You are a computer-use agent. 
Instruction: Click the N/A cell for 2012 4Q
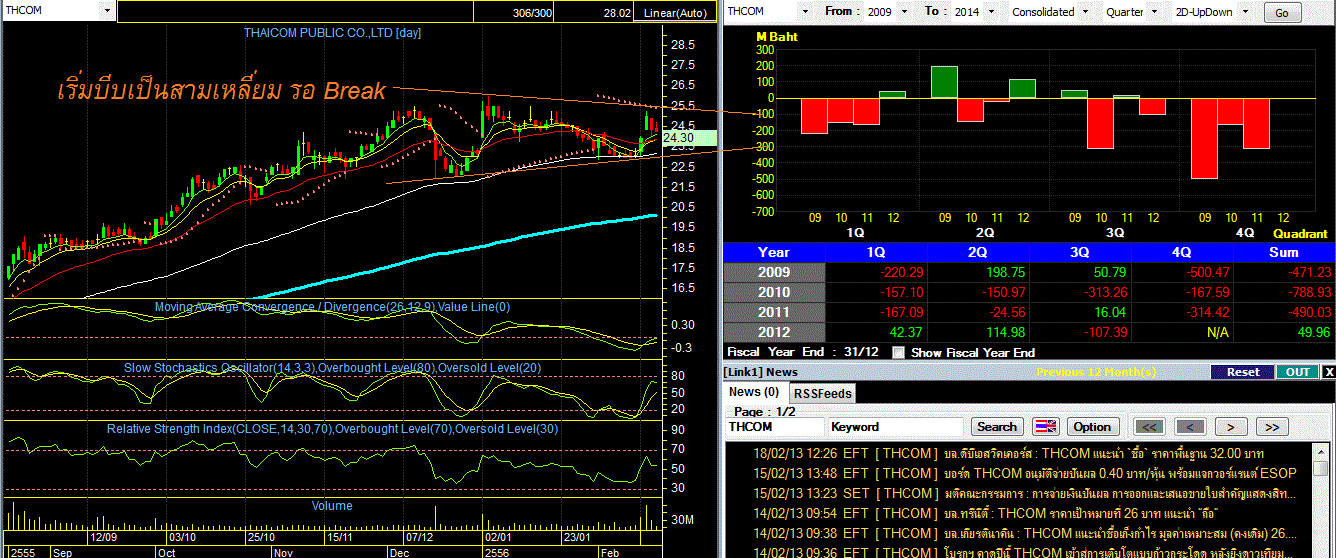tap(1182, 332)
